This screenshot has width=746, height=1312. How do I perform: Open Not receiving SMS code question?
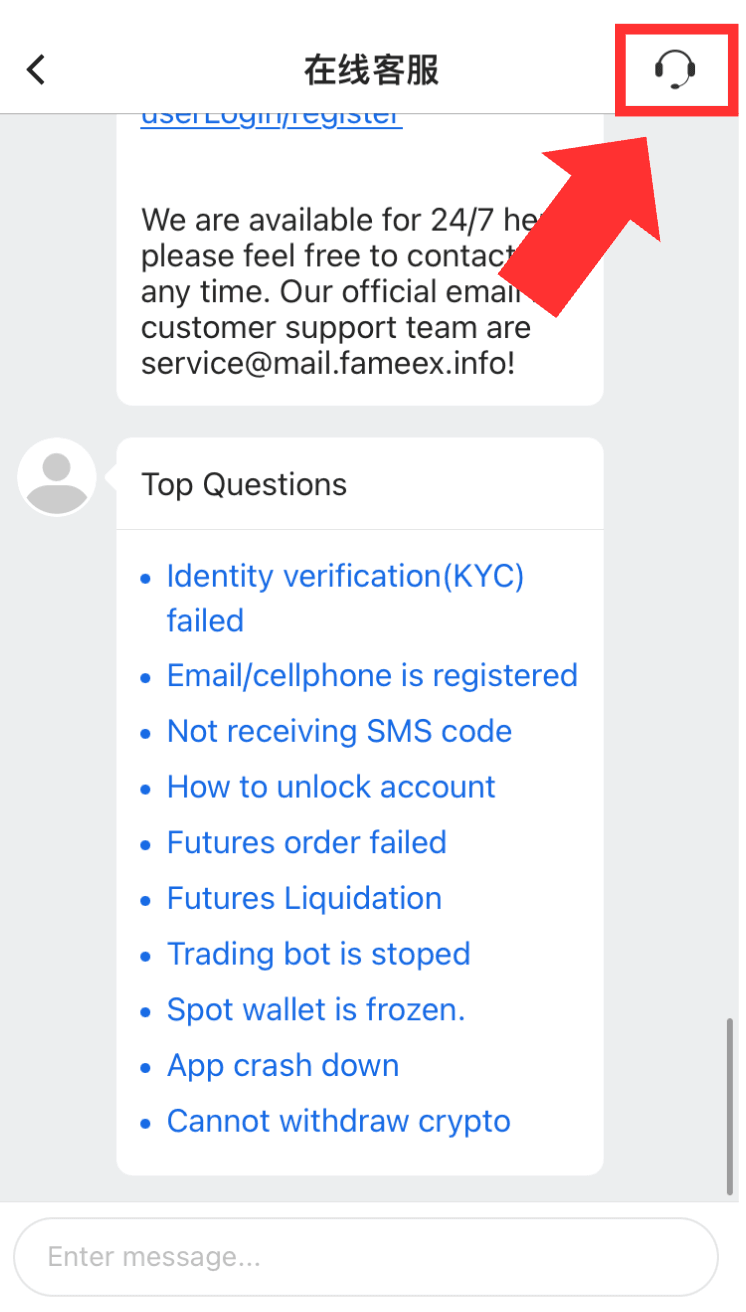tap(339, 731)
